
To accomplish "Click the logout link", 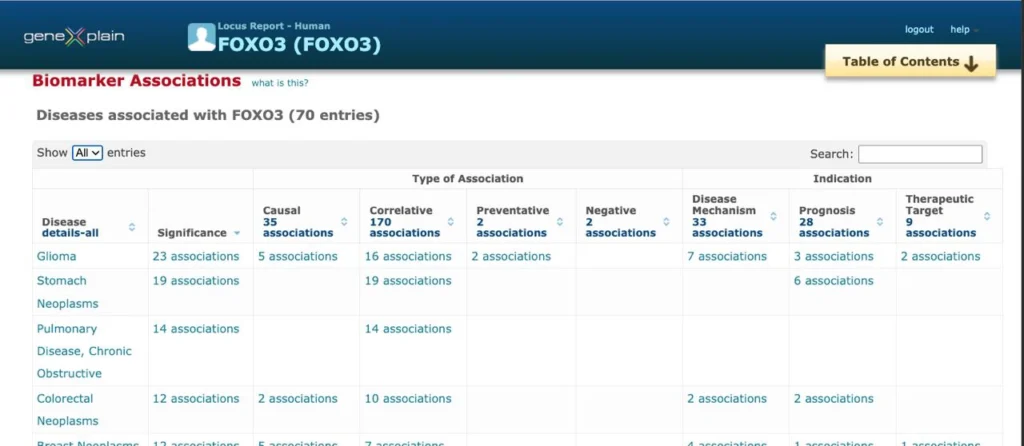I will (918, 30).
